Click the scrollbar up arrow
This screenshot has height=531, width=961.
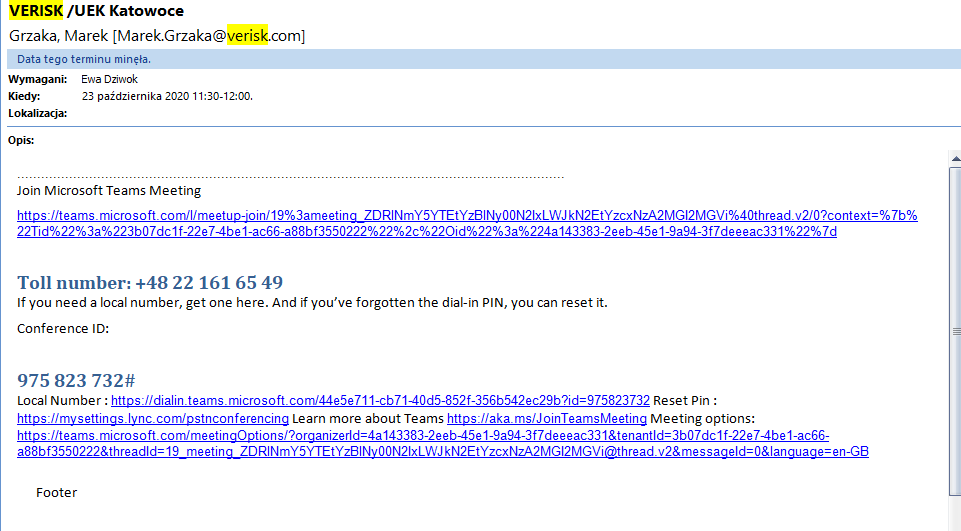point(955,159)
